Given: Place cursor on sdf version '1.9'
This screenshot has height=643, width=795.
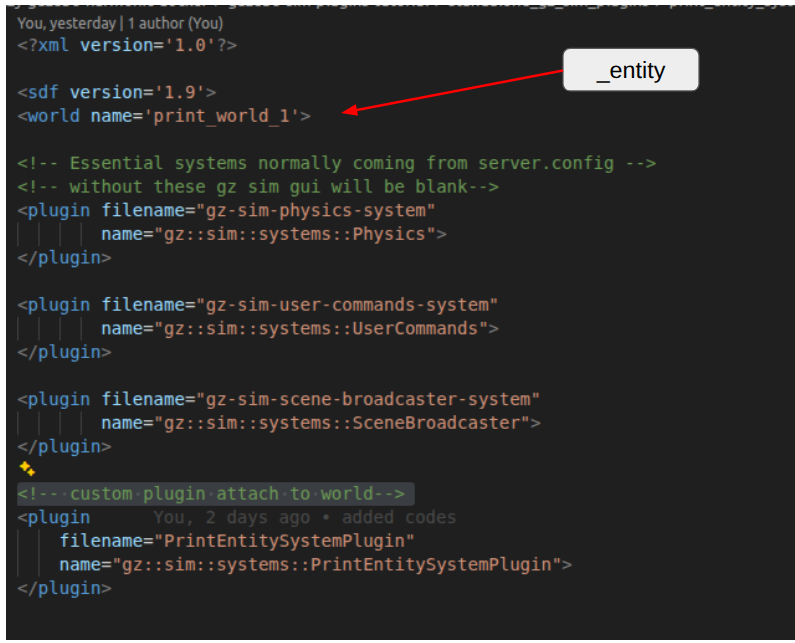Looking at the screenshot, I should pos(180,92).
